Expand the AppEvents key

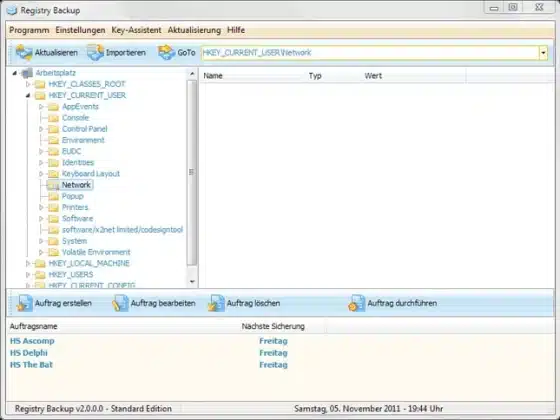point(41,107)
